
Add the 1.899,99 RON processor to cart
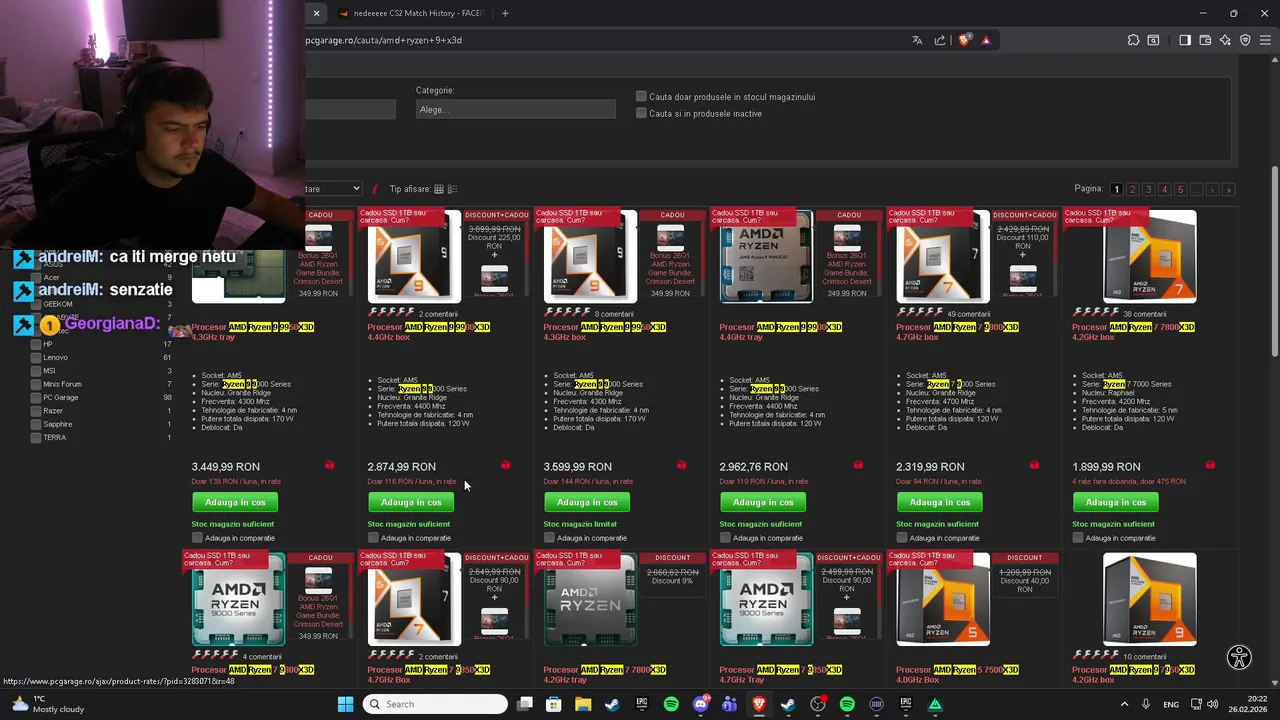point(1115,502)
